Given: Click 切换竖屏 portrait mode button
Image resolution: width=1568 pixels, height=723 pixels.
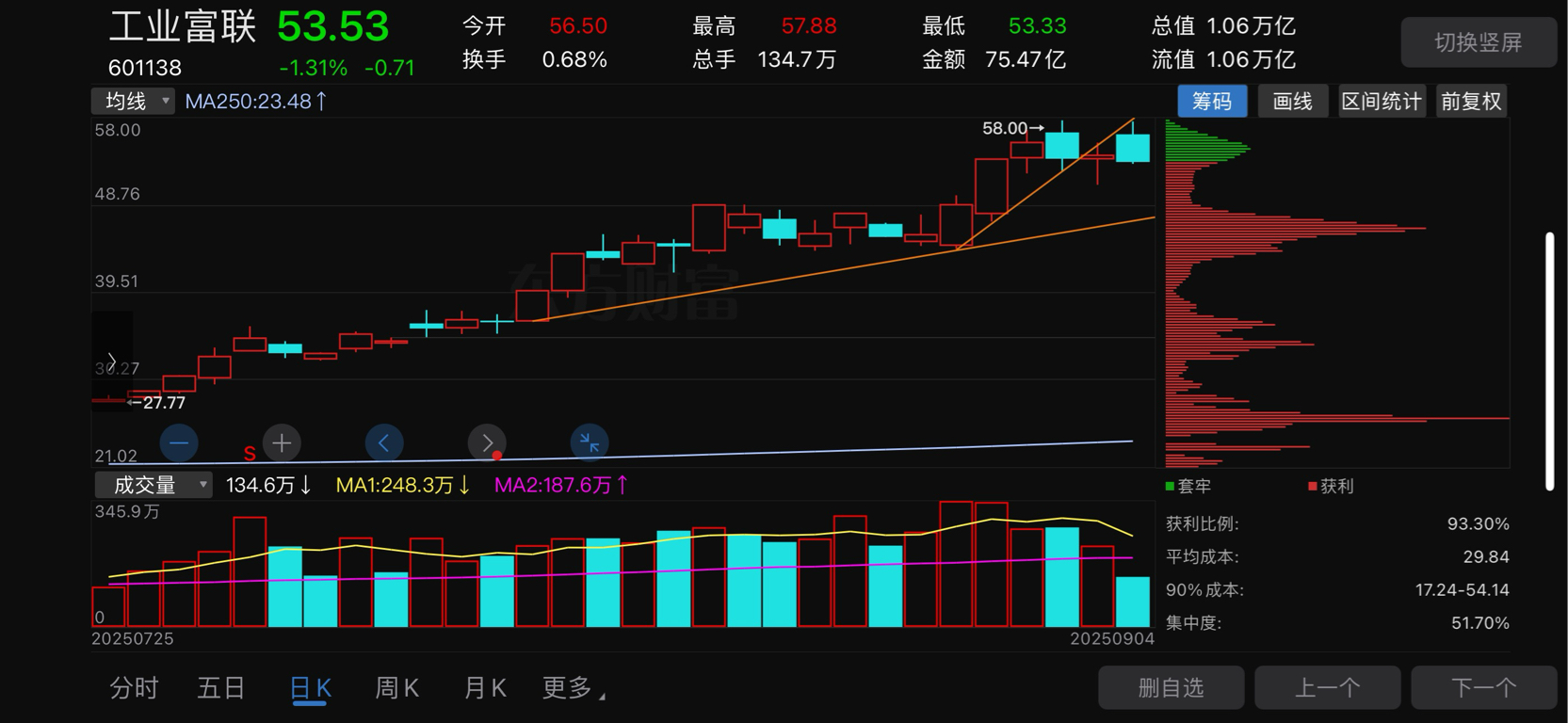Looking at the screenshot, I should pos(1479,42).
